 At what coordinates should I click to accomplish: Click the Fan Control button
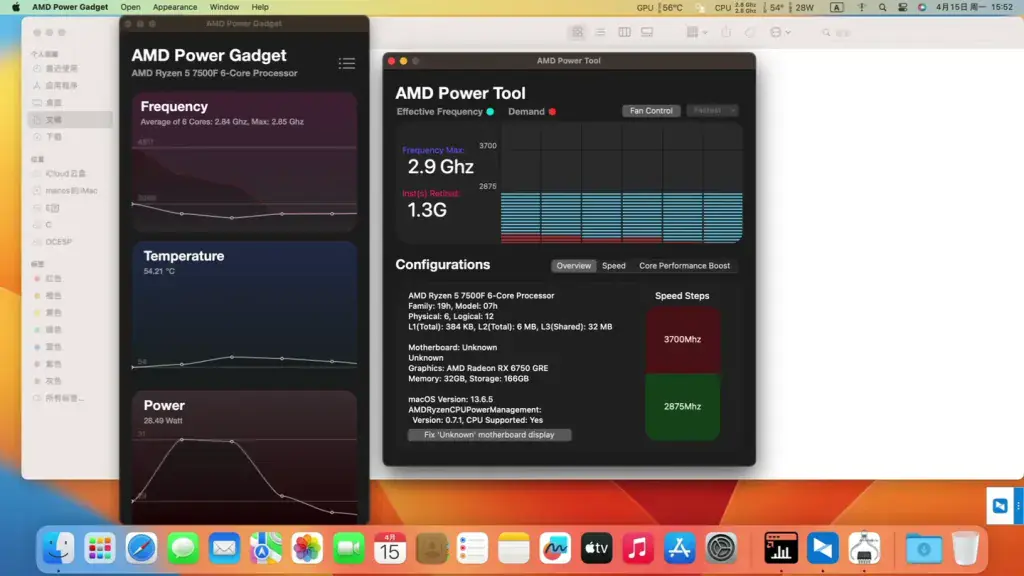click(650, 111)
